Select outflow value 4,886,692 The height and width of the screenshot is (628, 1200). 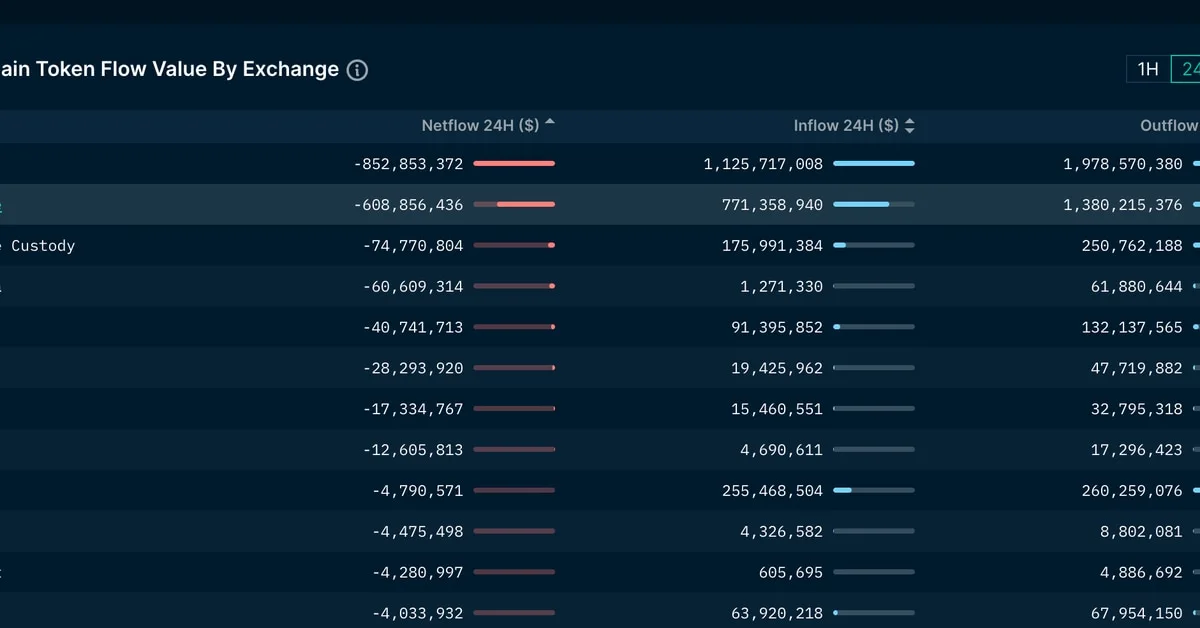1141,574
